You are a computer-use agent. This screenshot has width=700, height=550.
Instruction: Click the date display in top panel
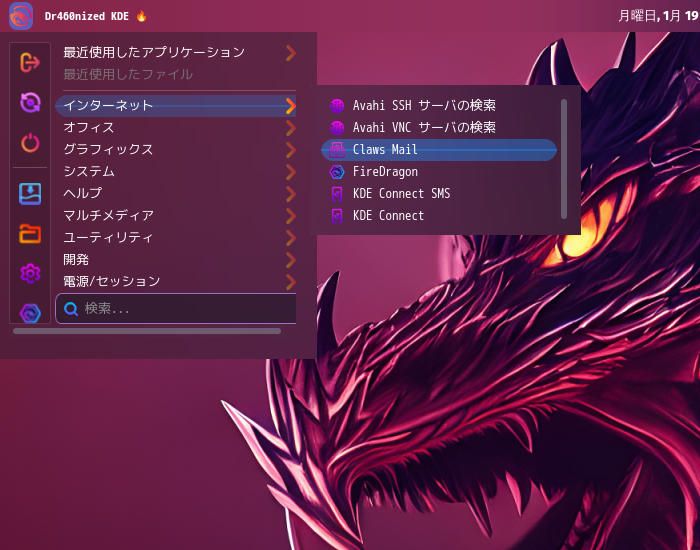coord(658,16)
